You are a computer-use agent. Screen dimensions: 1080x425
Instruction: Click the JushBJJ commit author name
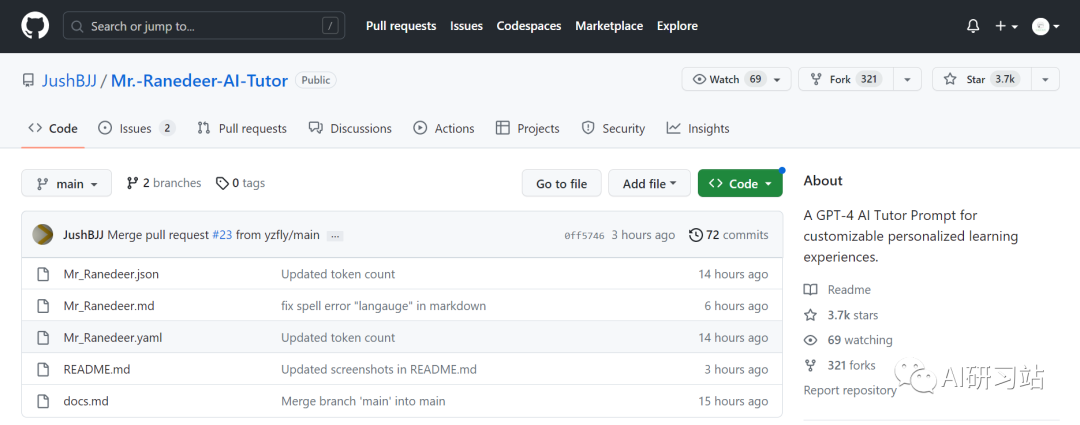tap(83, 235)
